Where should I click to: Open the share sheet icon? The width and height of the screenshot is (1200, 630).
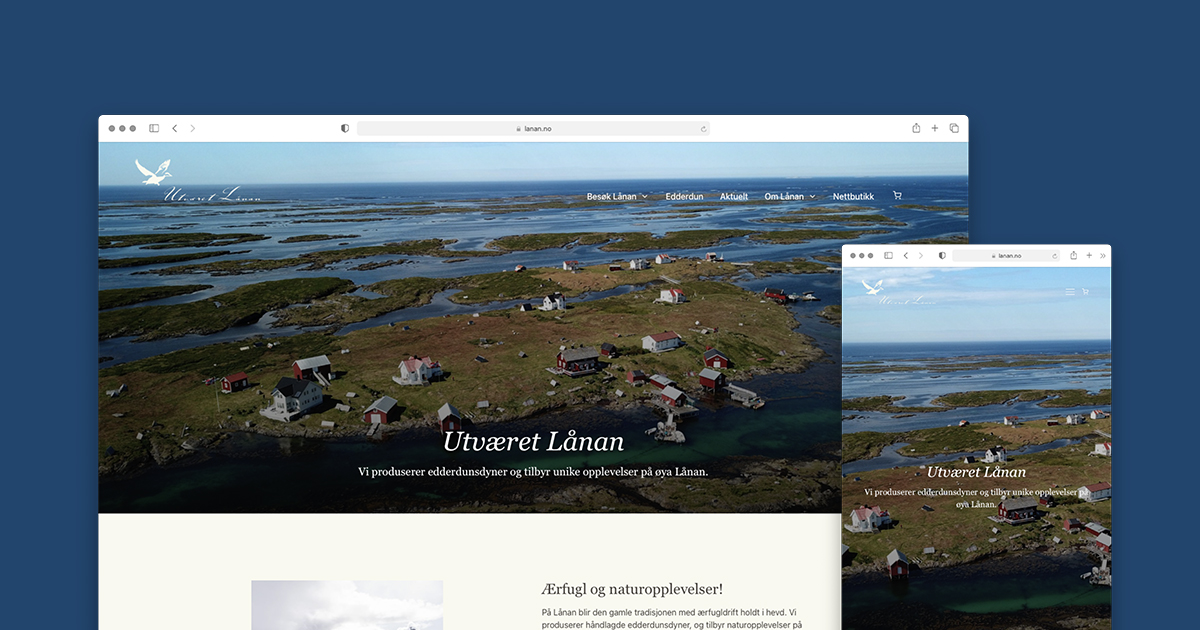coord(915,128)
